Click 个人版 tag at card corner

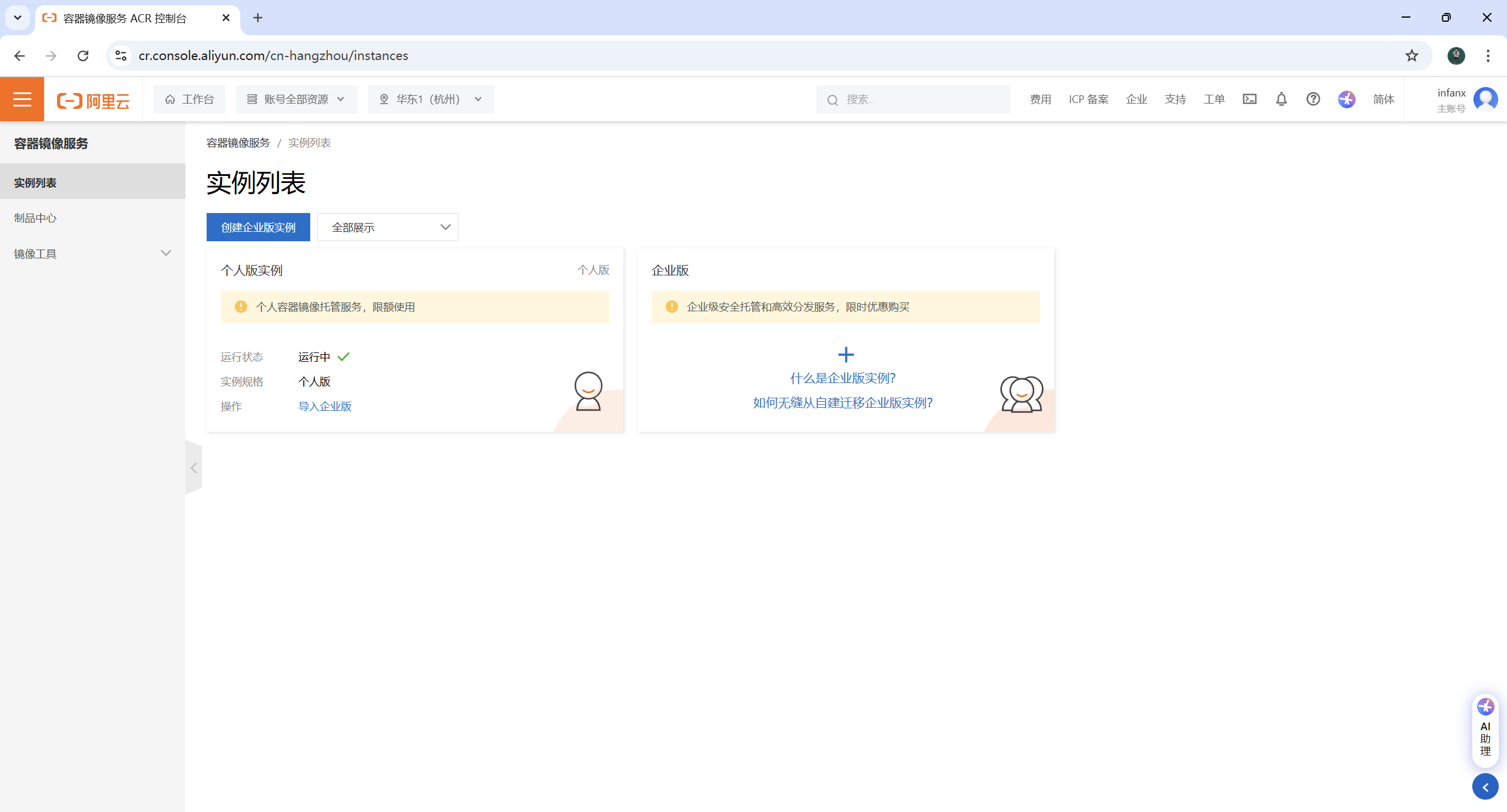click(593, 270)
